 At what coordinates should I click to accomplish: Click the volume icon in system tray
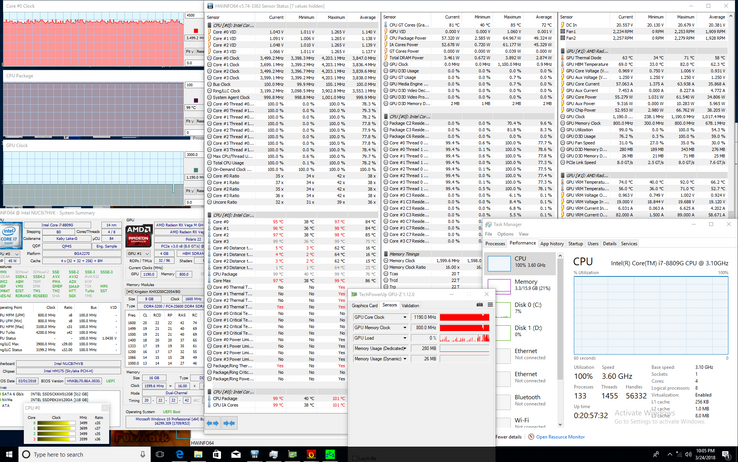pos(688,454)
